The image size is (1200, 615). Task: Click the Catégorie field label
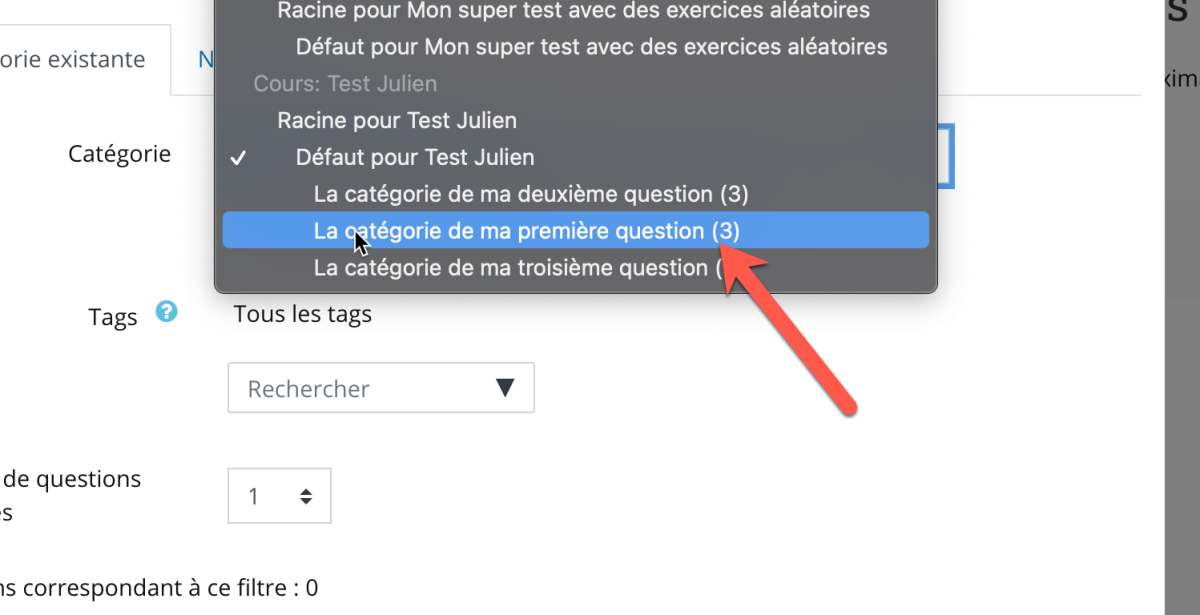click(x=119, y=154)
